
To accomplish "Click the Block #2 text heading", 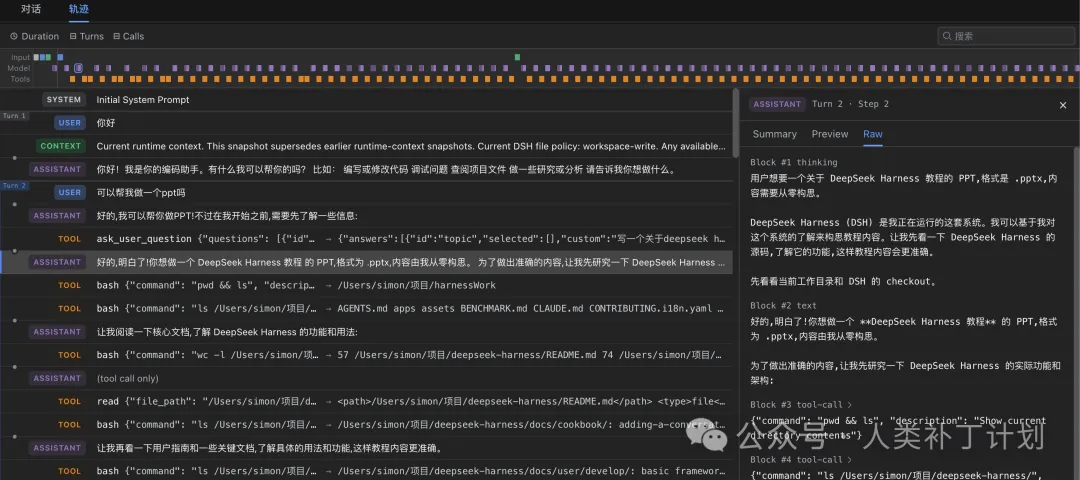I will coord(783,305).
